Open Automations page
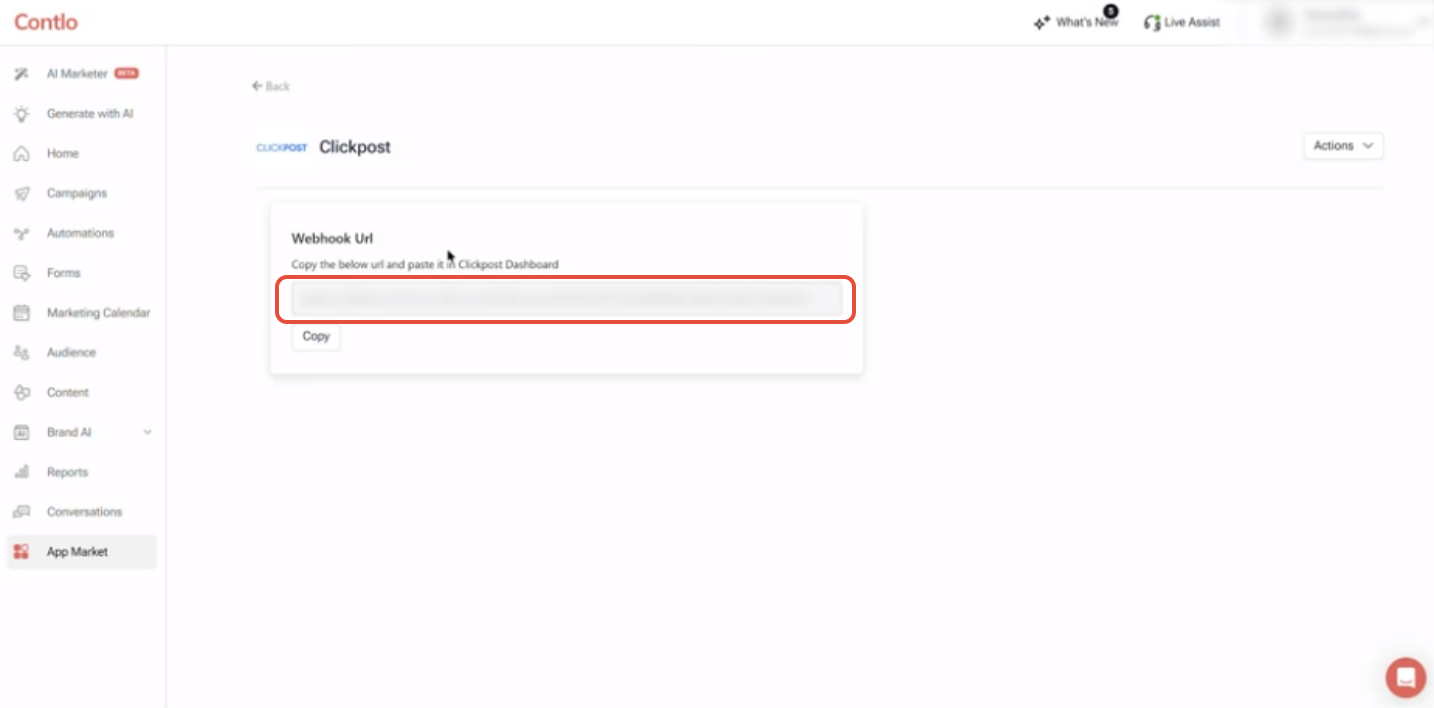 [80, 233]
